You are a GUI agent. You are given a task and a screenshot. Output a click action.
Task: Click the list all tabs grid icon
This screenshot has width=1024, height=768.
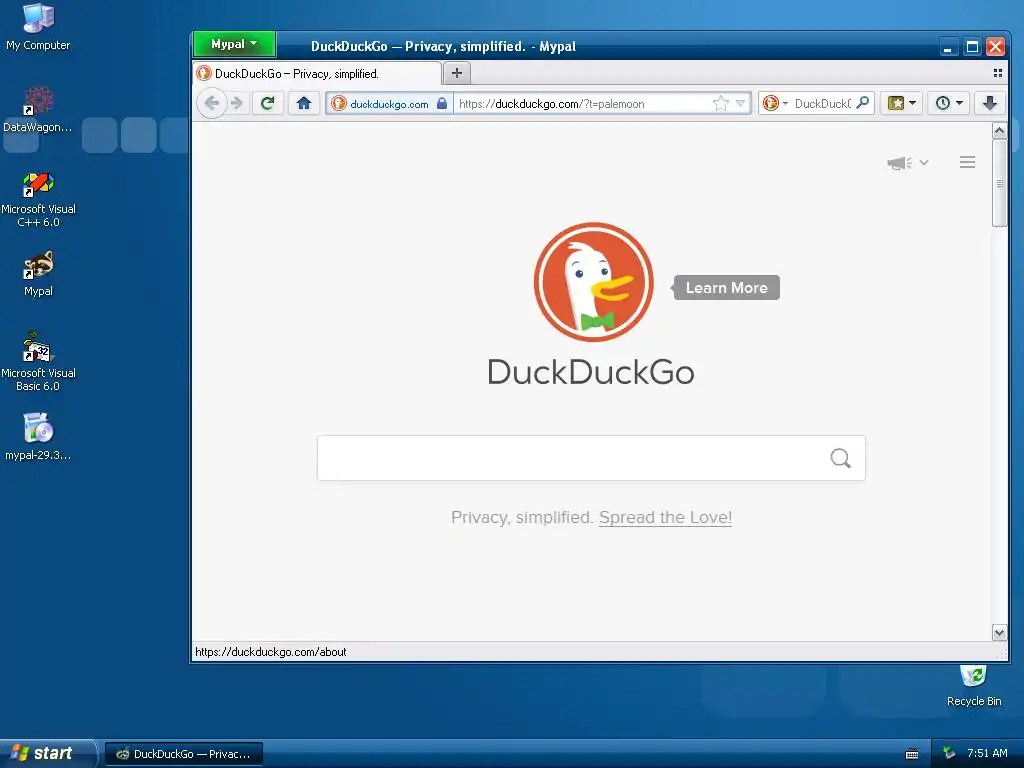pos(997,73)
